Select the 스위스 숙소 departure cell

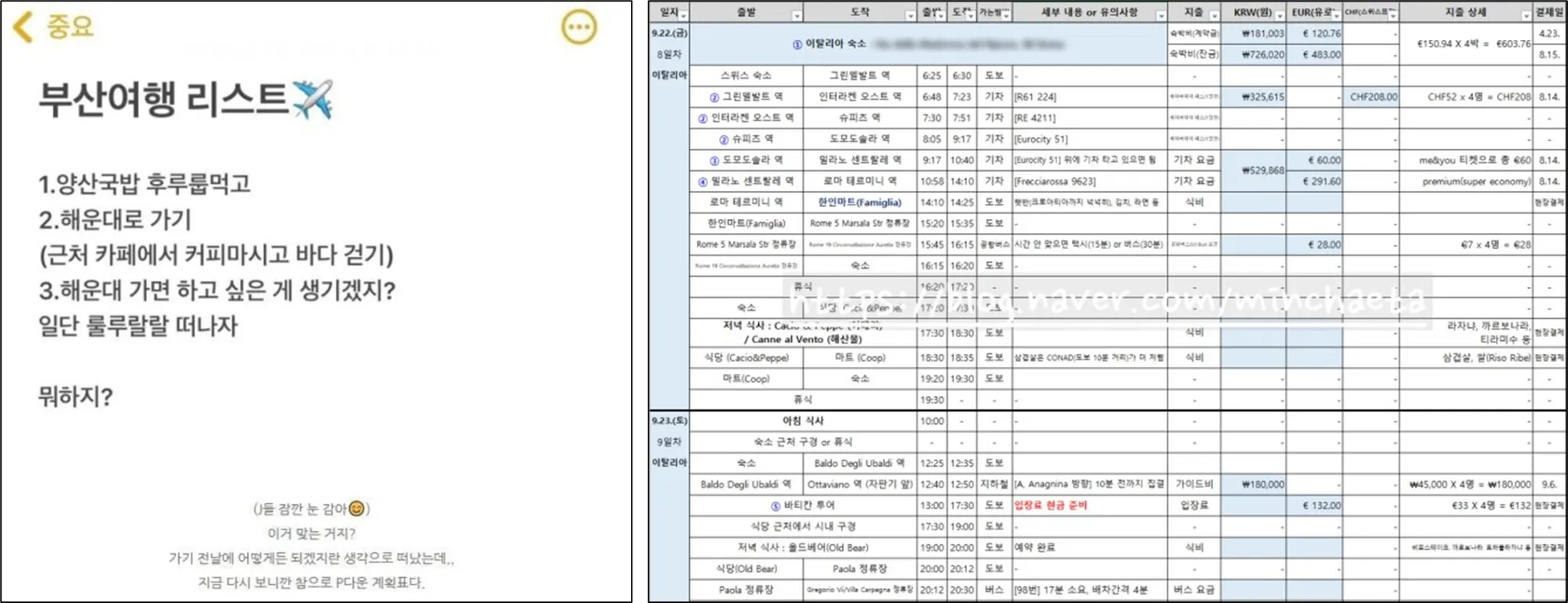click(x=746, y=76)
